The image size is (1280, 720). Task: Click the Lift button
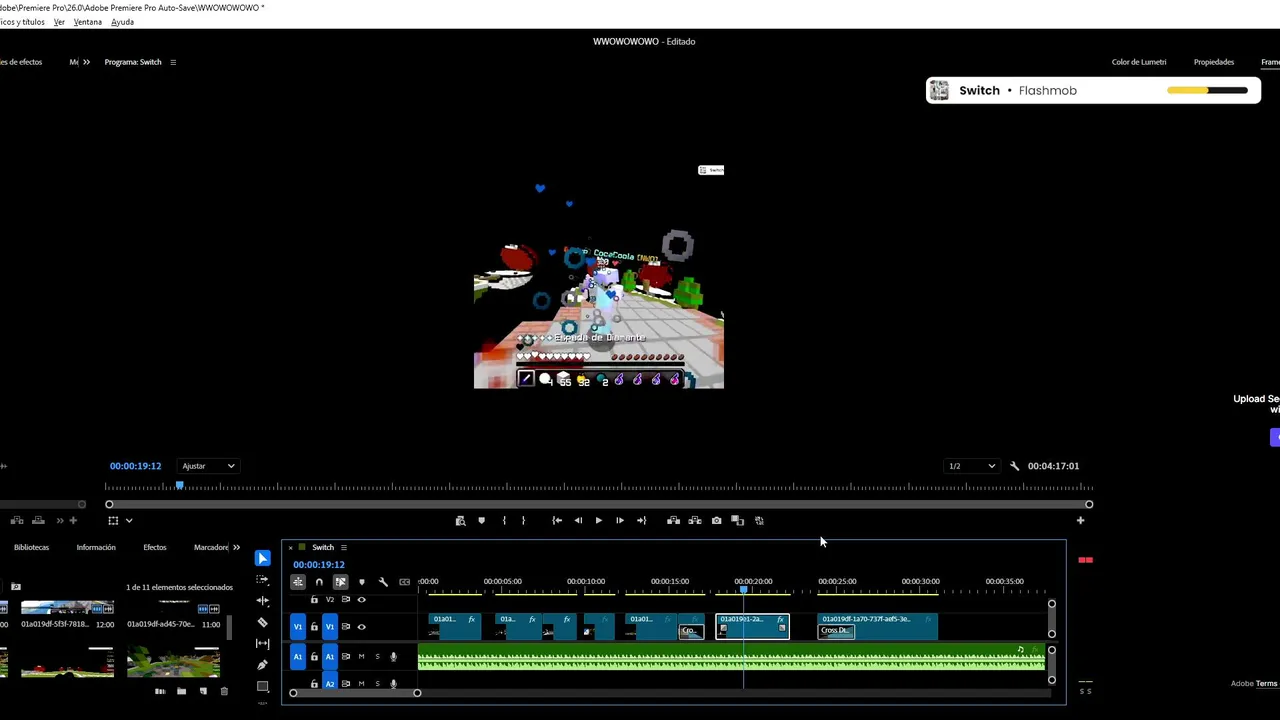coord(674,521)
